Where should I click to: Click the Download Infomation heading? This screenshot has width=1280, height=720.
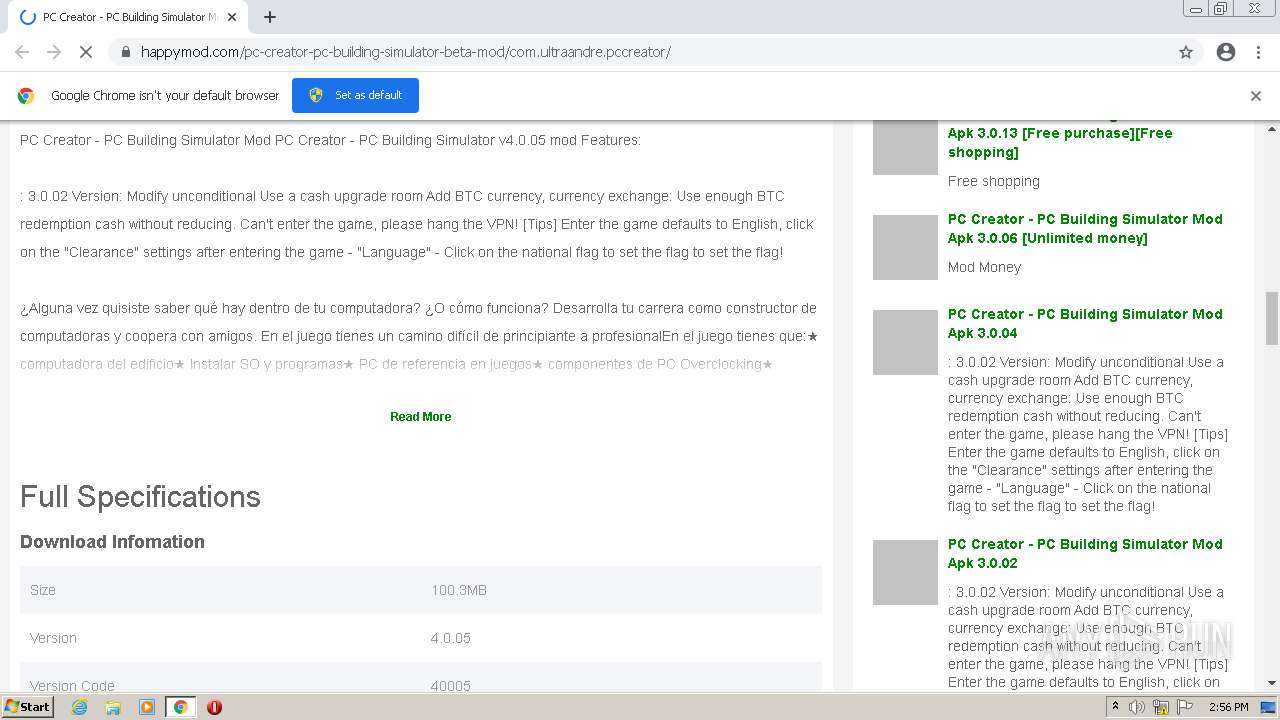coord(112,542)
